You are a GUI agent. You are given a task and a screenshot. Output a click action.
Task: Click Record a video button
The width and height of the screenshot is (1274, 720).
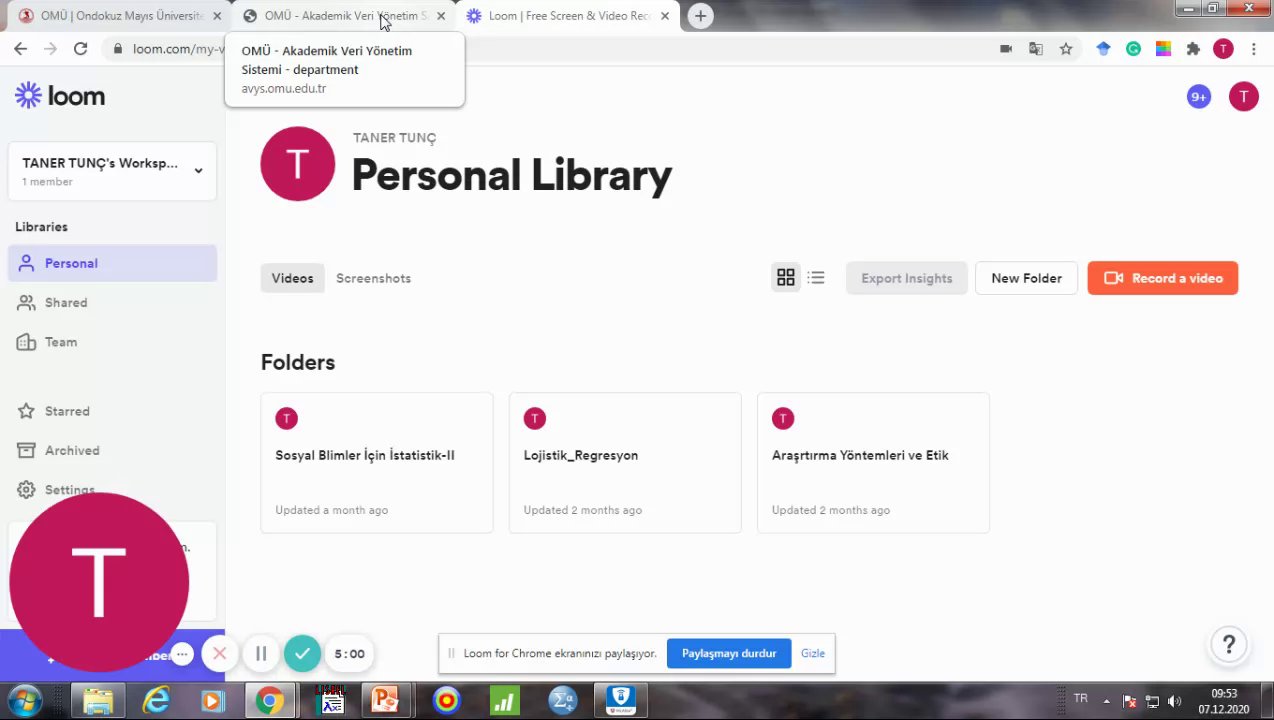[x=1162, y=278]
